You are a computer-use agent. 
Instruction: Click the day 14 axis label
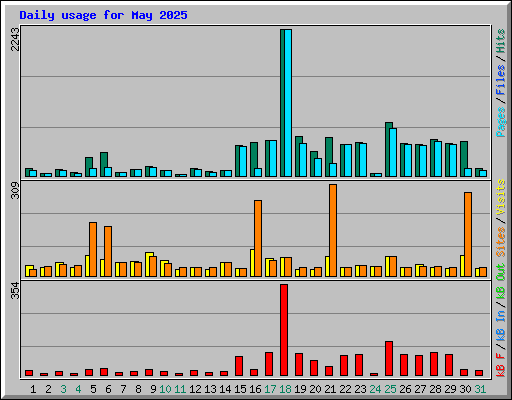[225, 389]
